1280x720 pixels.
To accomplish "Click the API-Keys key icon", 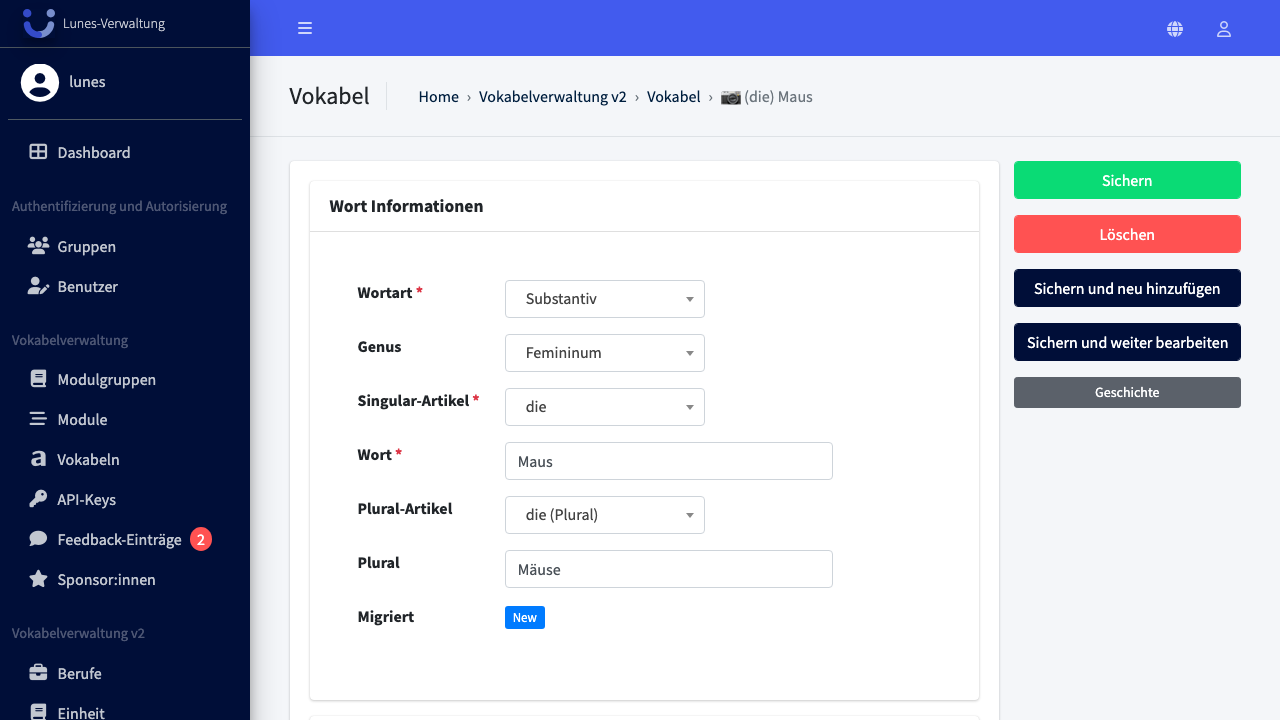I will click(38, 499).
